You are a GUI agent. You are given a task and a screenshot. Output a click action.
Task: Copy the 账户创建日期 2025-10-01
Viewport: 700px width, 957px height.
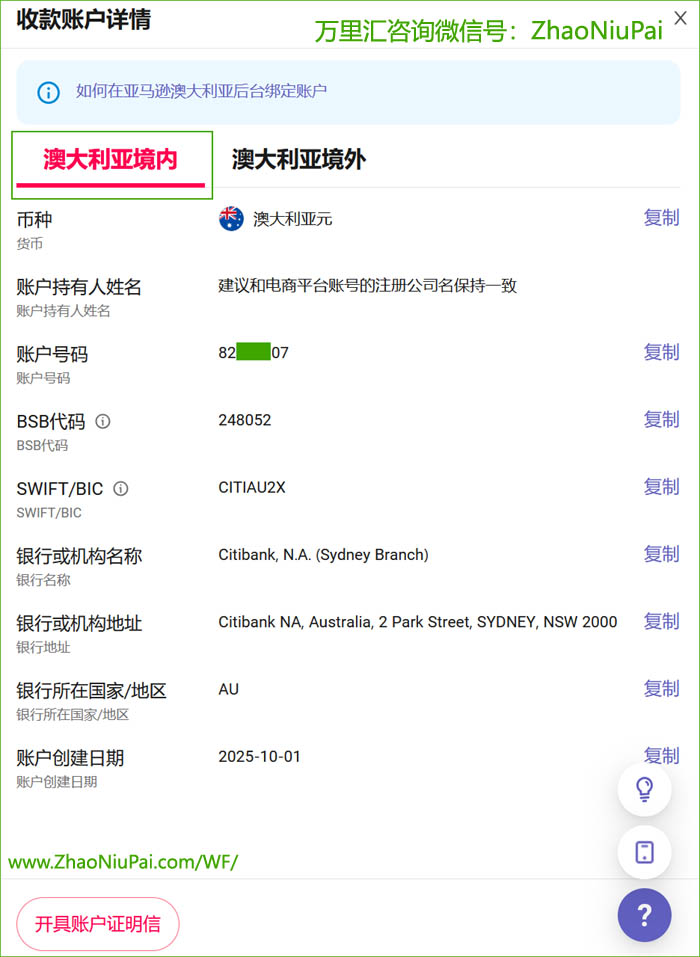click(x=661, y=755)
